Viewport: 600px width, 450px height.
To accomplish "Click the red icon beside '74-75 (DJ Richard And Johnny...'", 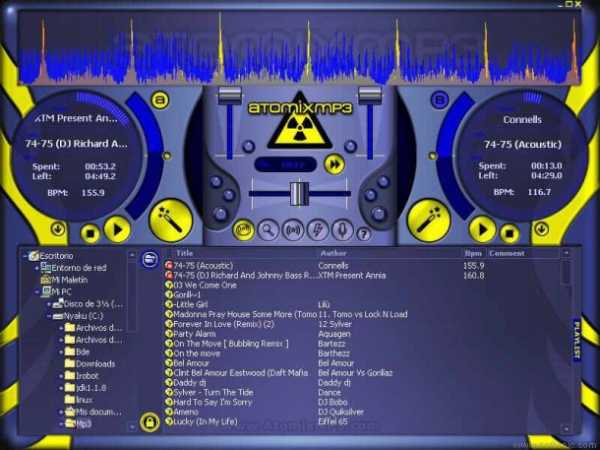I will coord(169,275).
